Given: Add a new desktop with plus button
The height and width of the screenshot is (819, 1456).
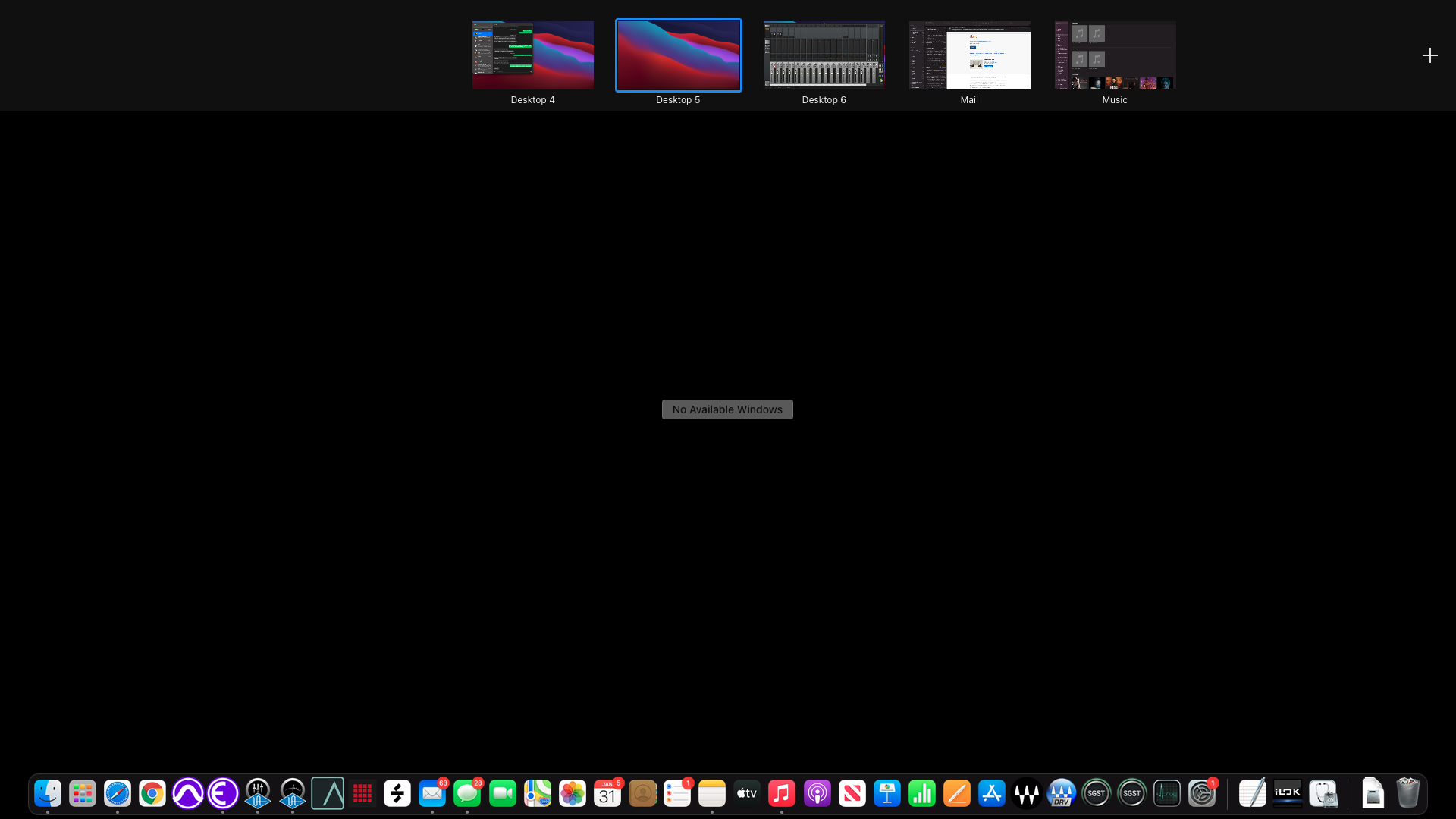Looking at the screenshot, I should [x=1430, y=55].
